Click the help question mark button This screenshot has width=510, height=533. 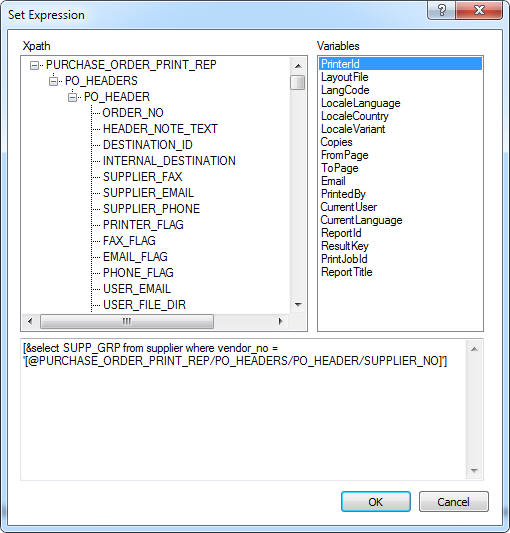pos(441,10)
